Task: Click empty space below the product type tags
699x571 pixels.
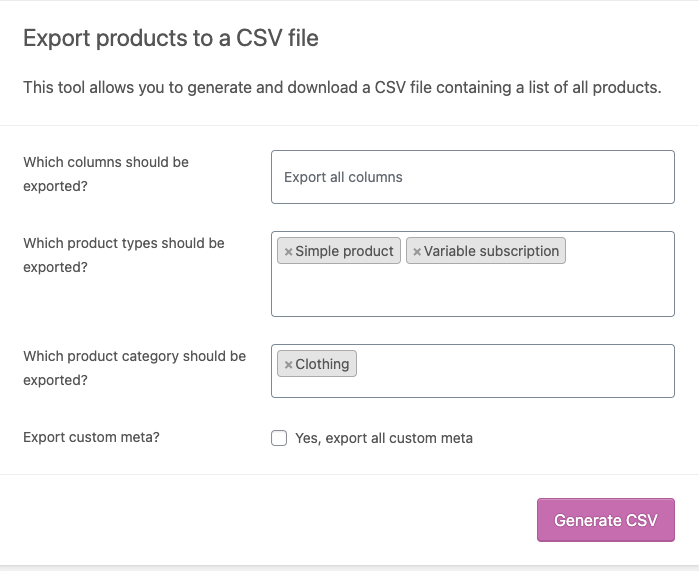Action: tap(472, 293)
